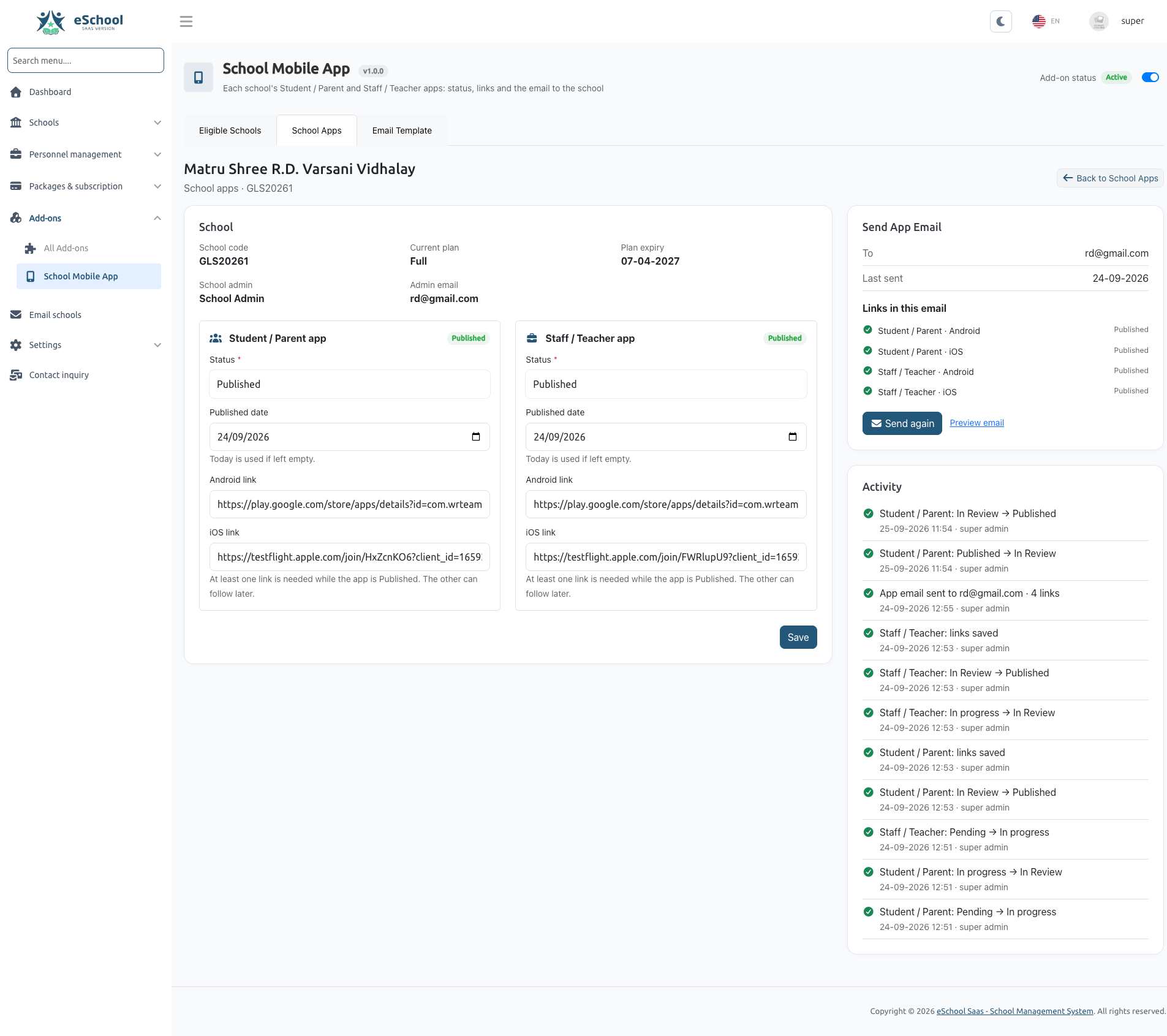Switch to the Eligible Schools tab
The image size is (1167, 1036).
coord(230,130)
